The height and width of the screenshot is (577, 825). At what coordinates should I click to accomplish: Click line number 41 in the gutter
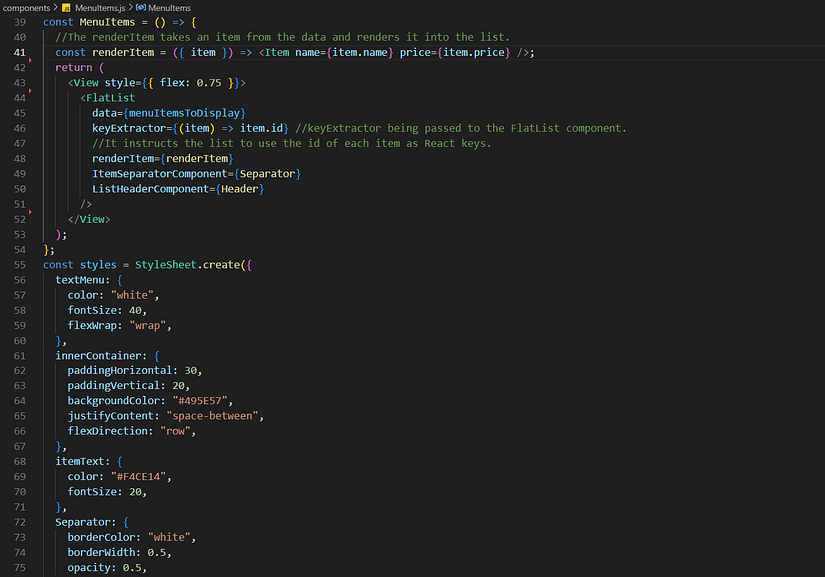pos(20,53)
